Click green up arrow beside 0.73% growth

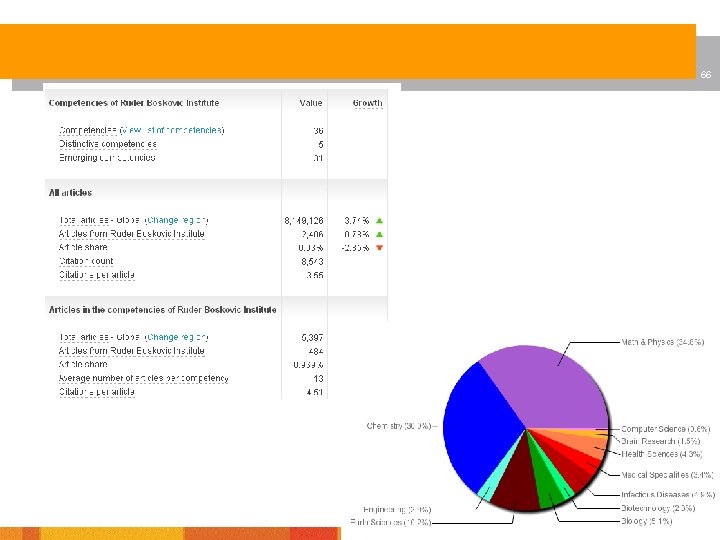(379, 235)
